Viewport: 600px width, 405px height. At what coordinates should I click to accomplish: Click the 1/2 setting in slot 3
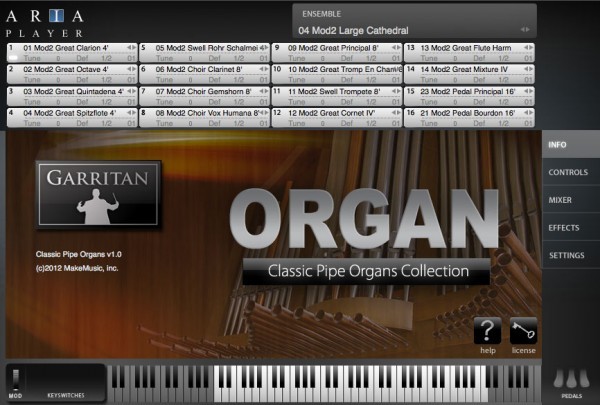tap(106, 102)
